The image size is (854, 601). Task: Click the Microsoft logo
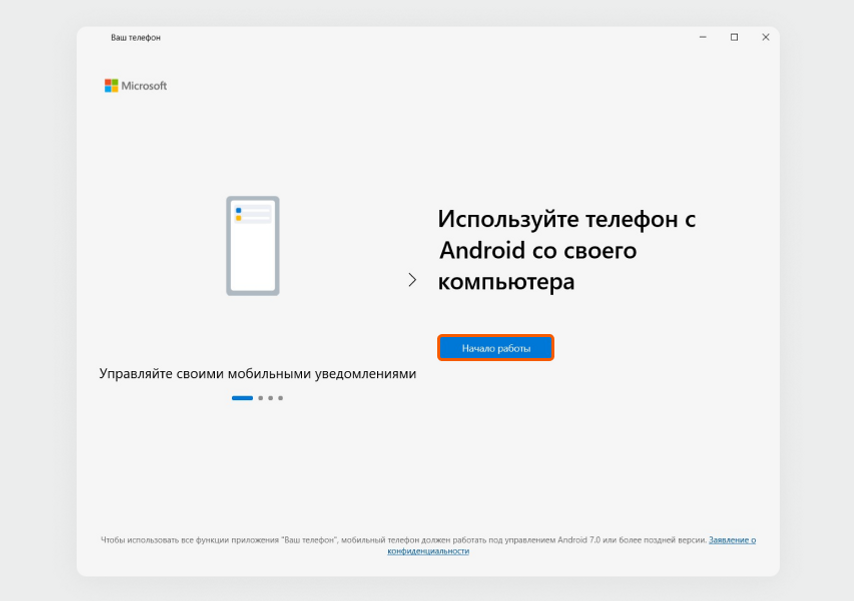pyautogui.click(x=136, y=86)
